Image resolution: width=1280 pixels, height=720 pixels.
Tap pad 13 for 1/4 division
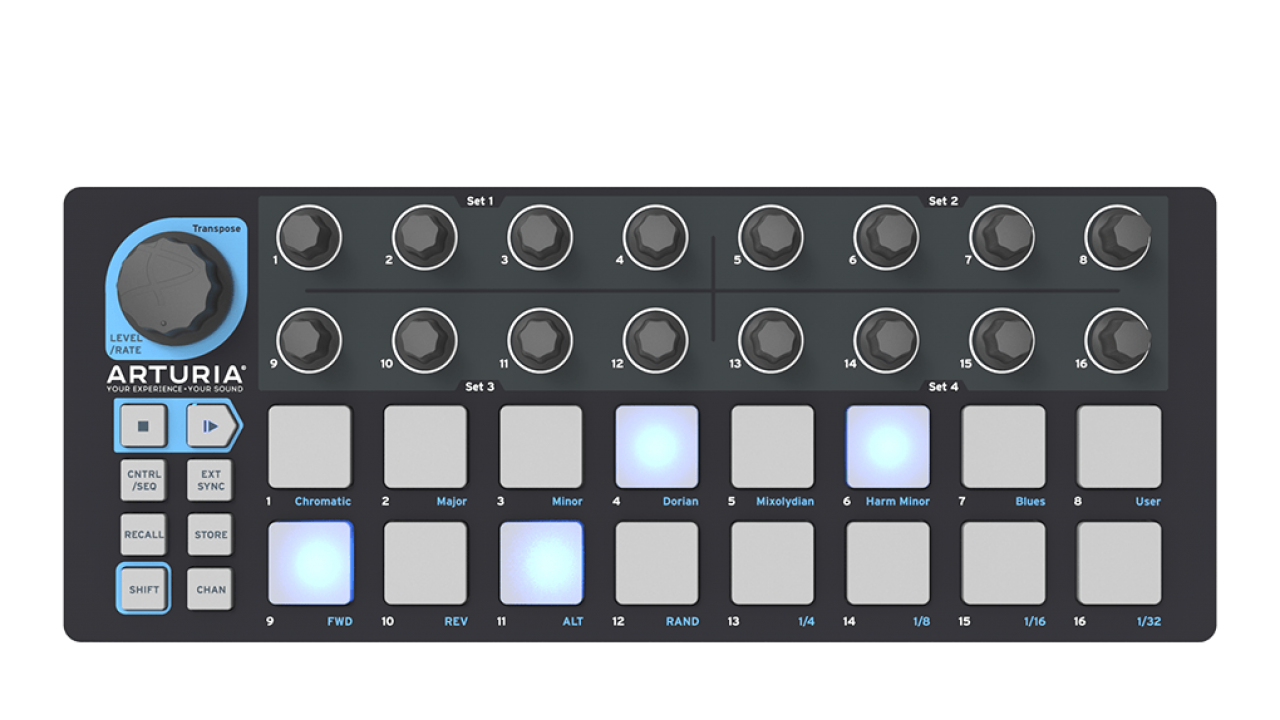(x=772, y=563)
